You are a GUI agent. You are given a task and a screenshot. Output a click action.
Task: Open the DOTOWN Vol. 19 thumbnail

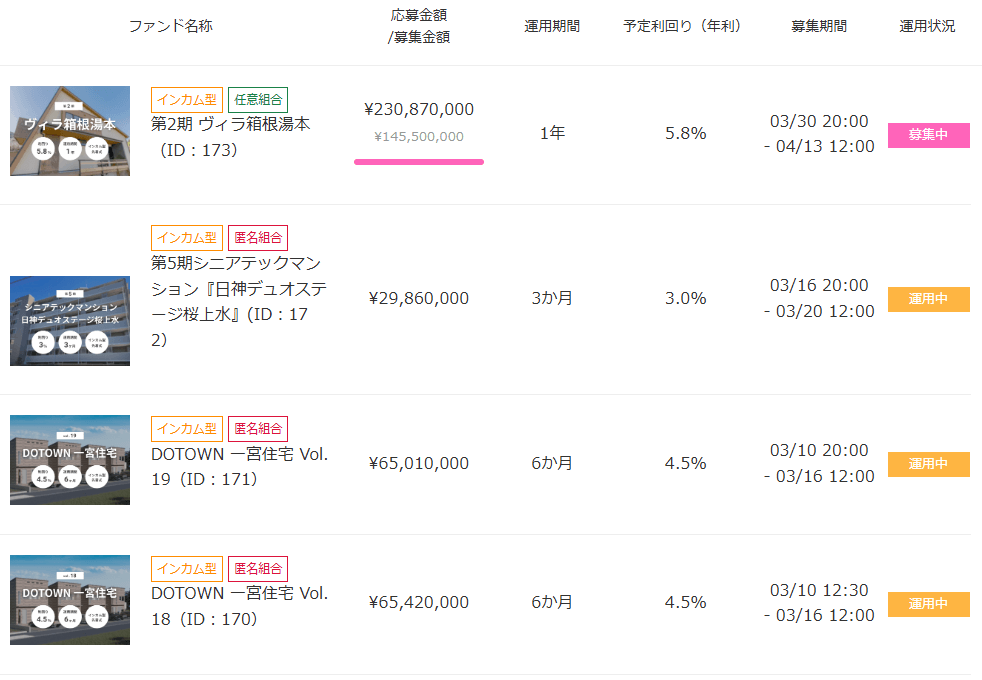(x=70, y=460)
